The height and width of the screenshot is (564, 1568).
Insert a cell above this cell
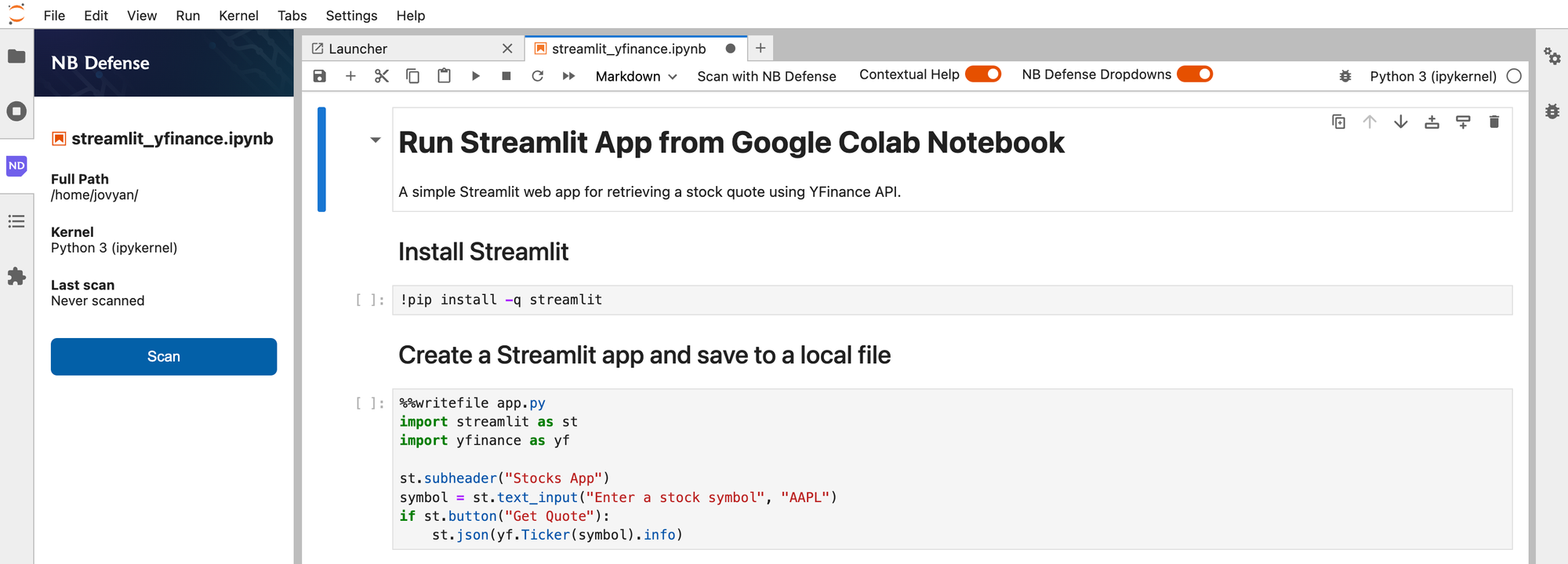pos(1432,122)
